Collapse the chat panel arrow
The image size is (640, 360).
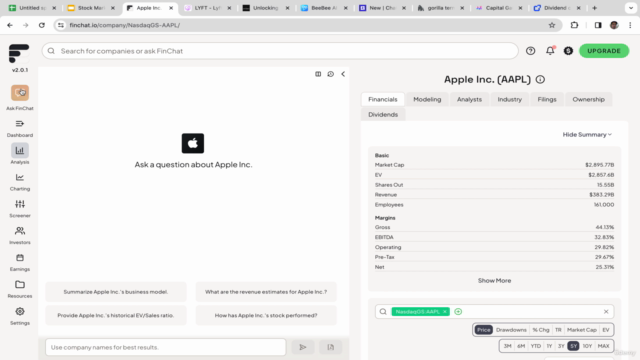tap(343, 74)
